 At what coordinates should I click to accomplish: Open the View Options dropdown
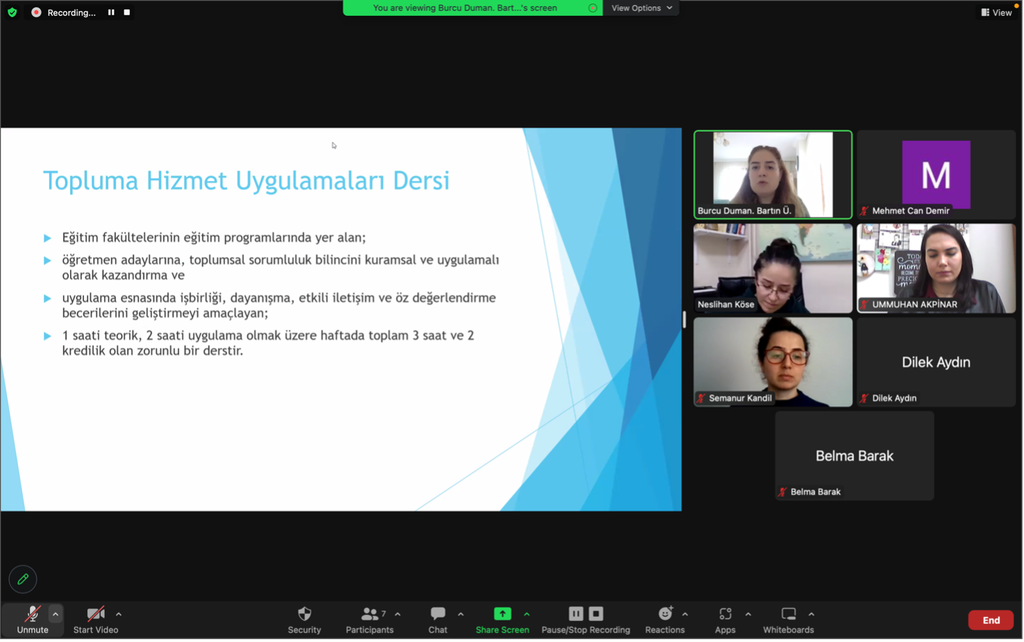tap(642, 8)
